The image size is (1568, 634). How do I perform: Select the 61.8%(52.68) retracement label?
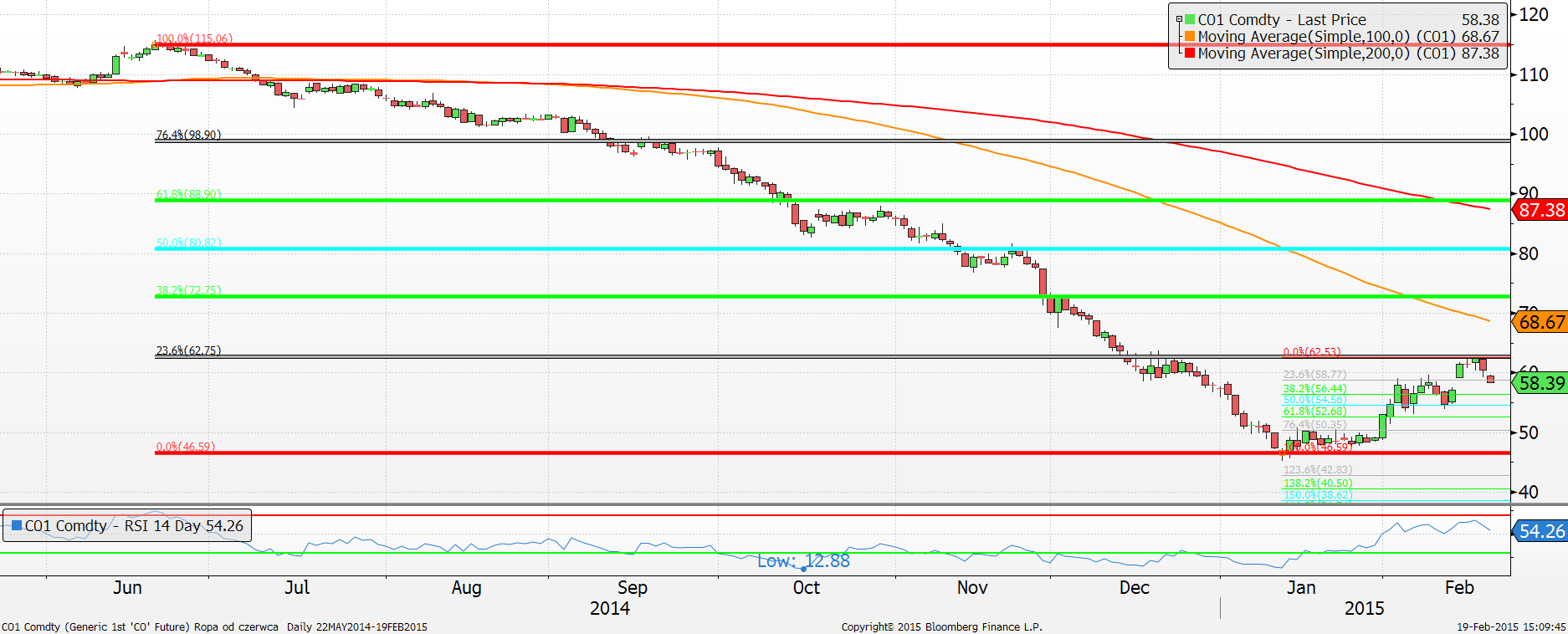(1314, 411)
